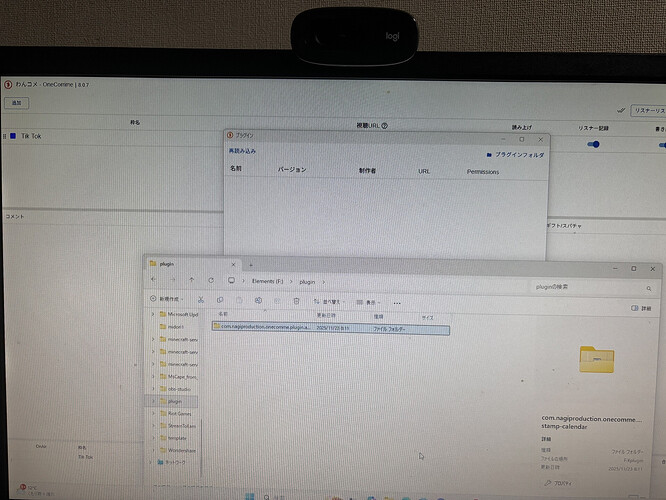666x500 pixels.
Task: Open the Windows Start button on taskbar
Action: coord(250,497)
